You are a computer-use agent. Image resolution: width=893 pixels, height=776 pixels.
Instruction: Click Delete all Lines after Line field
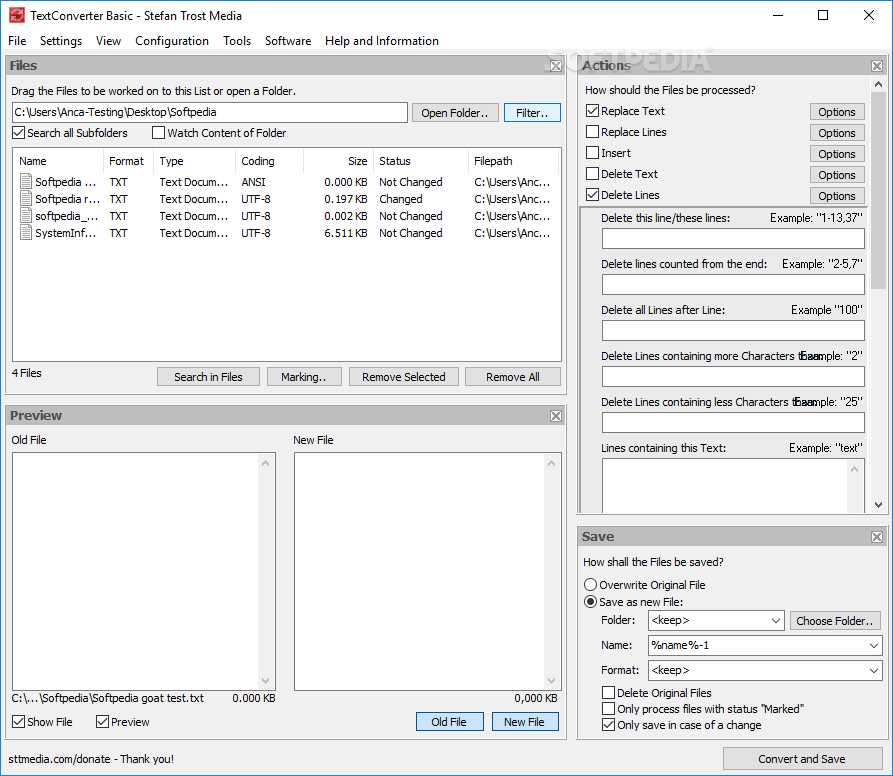pos(733,331)
